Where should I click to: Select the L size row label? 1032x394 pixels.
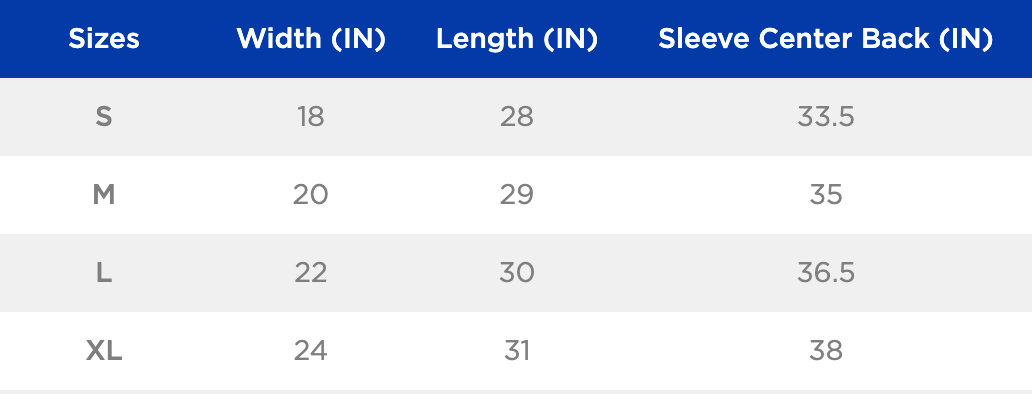(x=104, y=272)
